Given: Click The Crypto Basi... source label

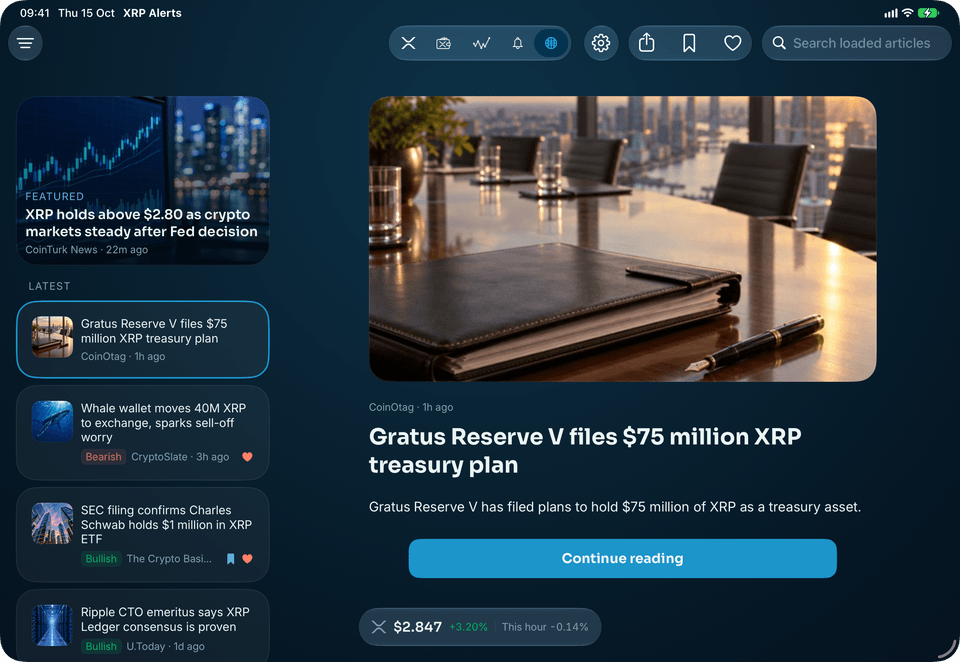Looking at the screenshot, I should click(169, 559).
